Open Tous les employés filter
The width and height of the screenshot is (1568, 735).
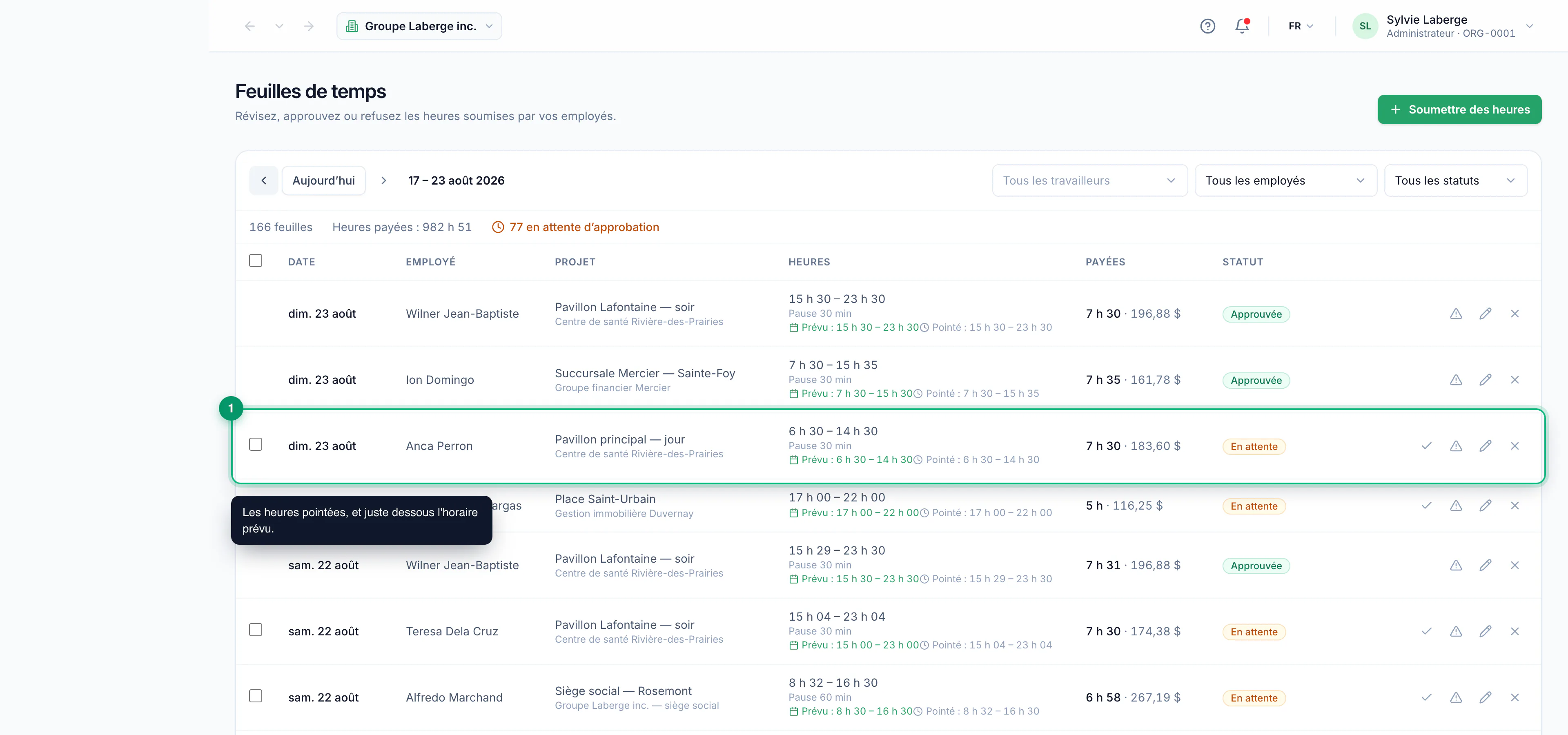click(x=1285, y=181)
